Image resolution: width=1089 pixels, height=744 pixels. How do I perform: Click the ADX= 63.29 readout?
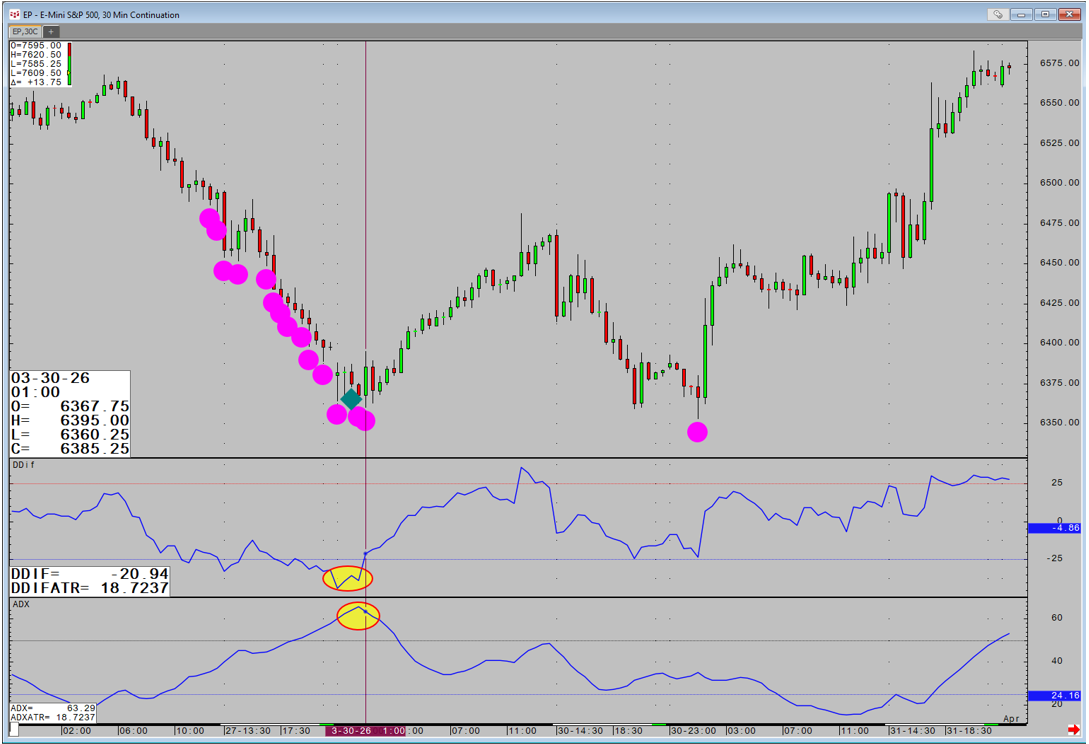point(53,709)
